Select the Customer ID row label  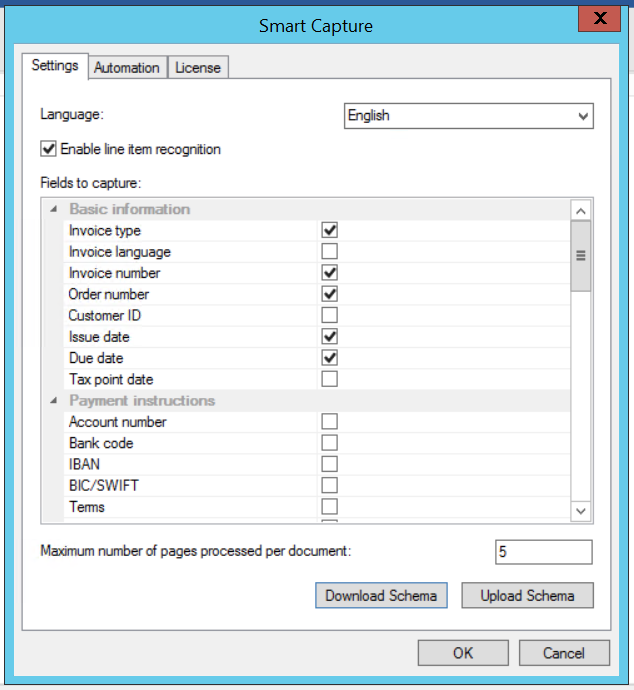click(x=105, y=315)
